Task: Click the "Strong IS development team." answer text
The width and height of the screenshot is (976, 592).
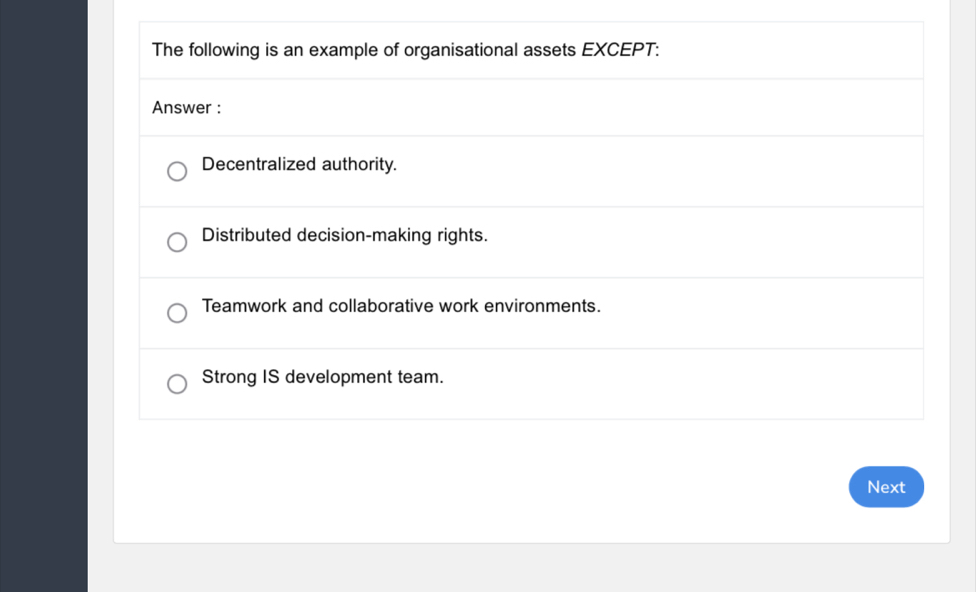Action: click(322, 377)
